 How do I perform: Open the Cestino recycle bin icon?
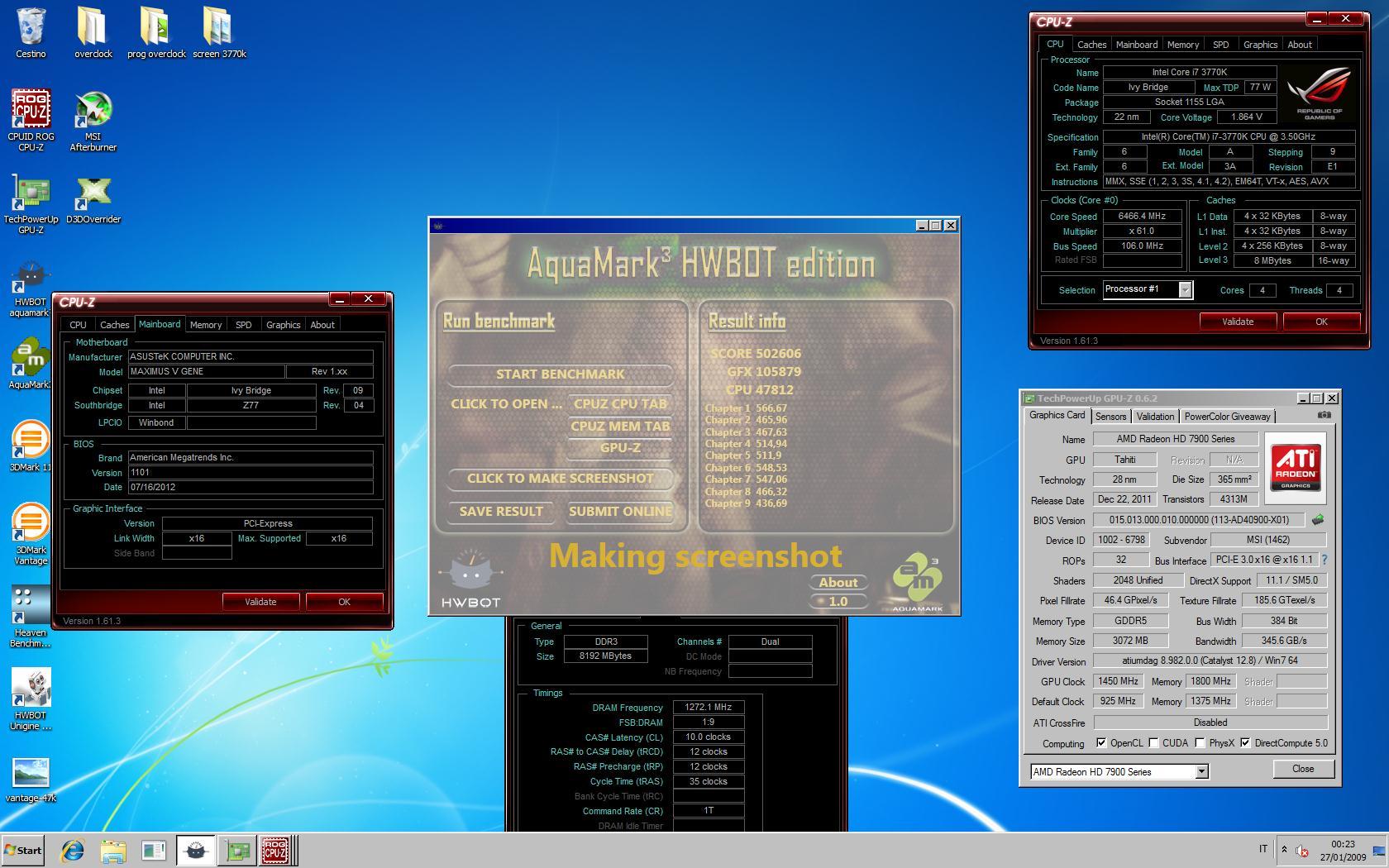31,33
